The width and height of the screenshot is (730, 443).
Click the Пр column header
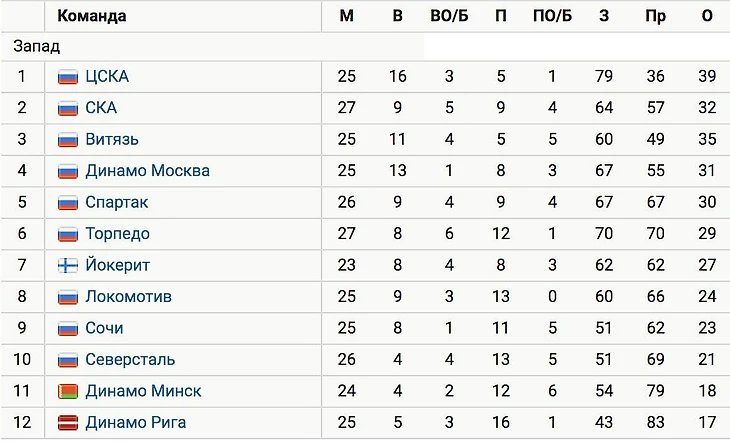(x=656, y=16)
